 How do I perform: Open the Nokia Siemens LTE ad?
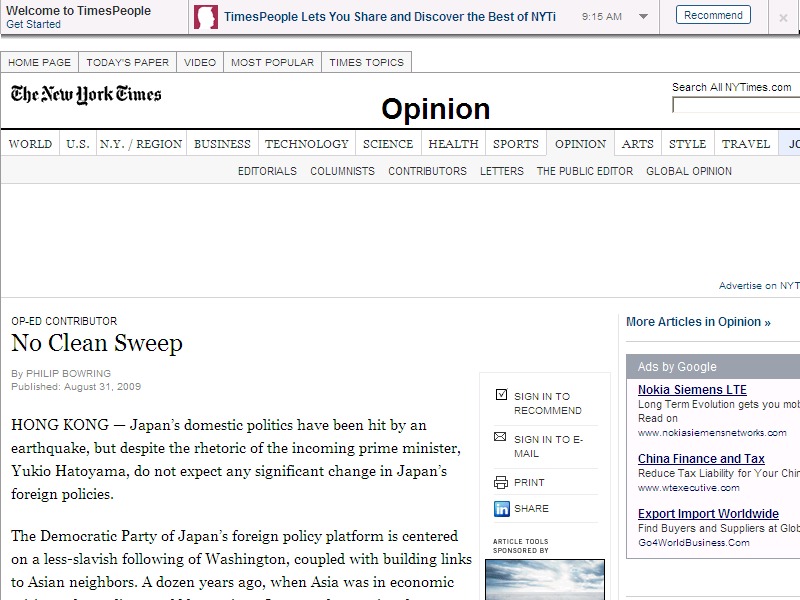point(692,390)
